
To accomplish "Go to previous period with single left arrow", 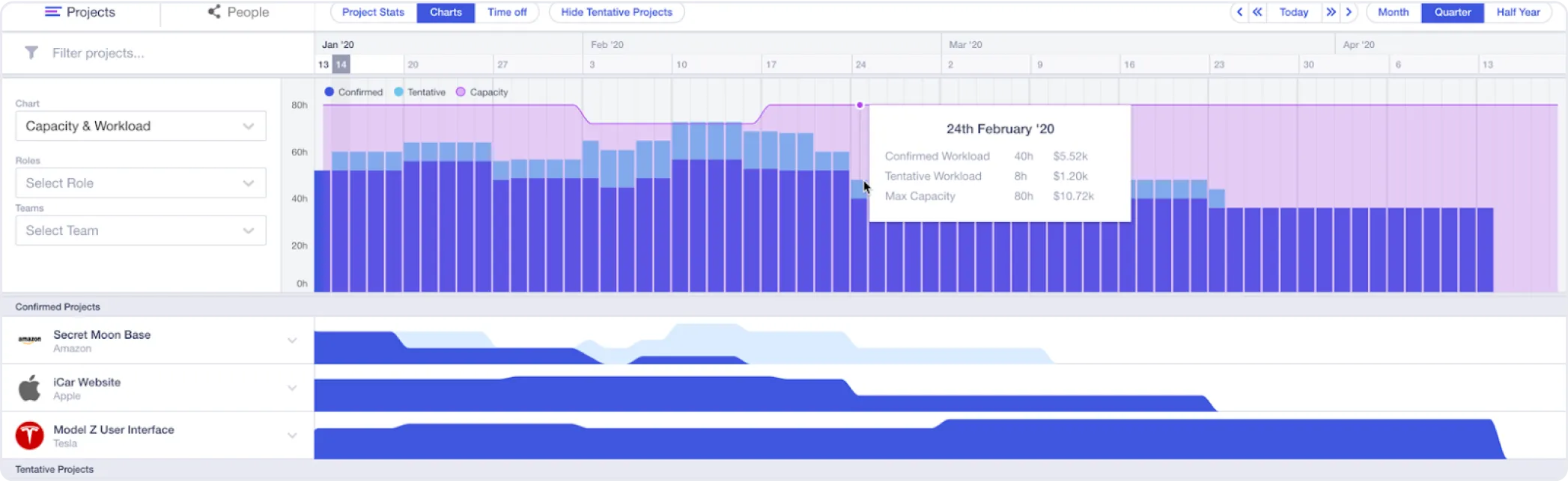I will pos(1240,12).
